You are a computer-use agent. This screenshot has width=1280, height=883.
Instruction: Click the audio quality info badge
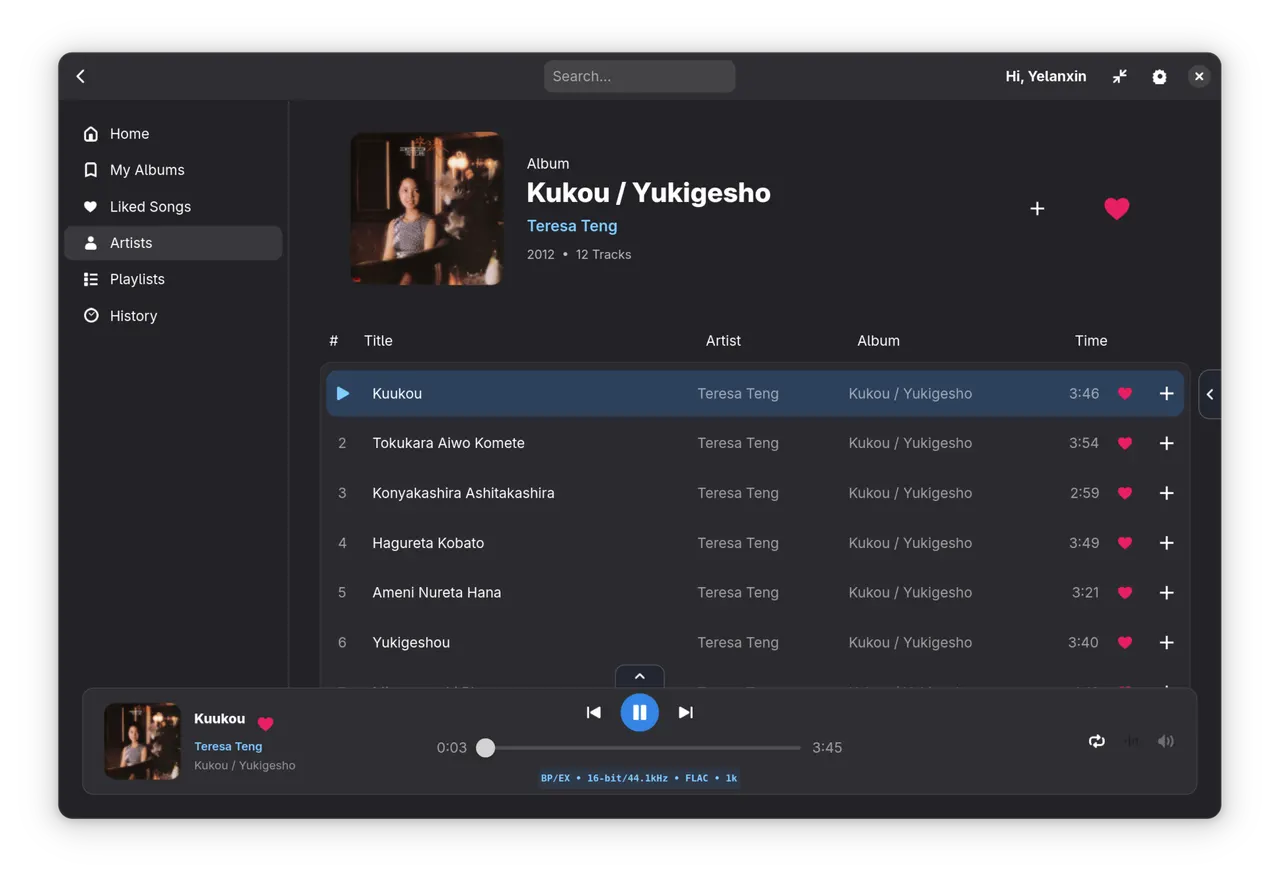coord(639,778)
